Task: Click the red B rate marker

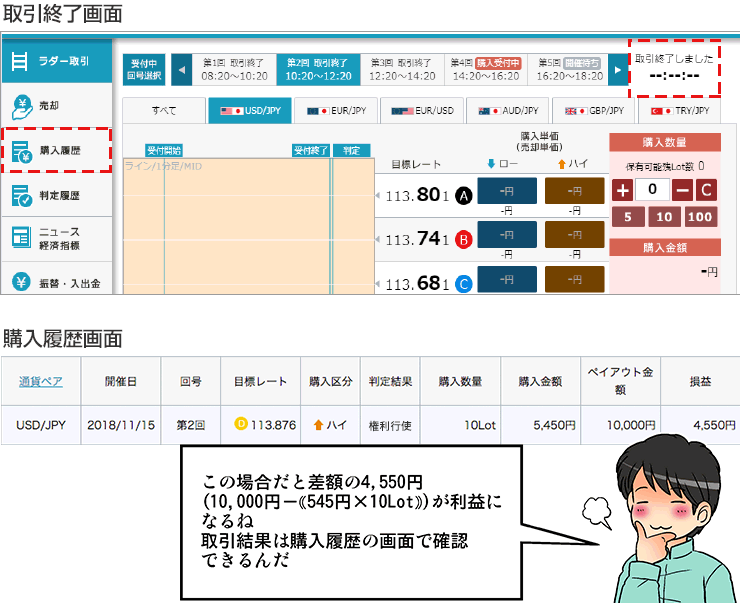Action: tap(463, 240)
